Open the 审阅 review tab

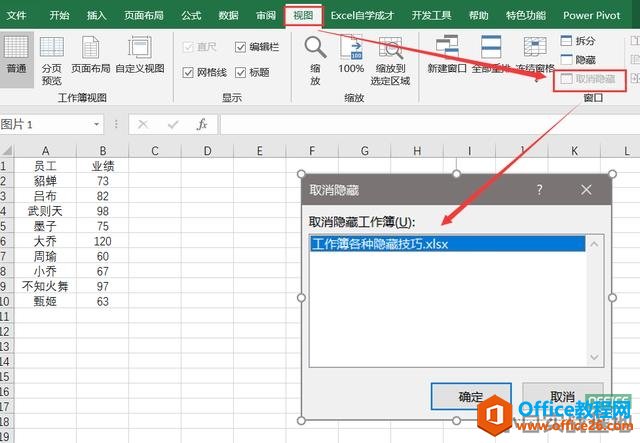(x=266, y=16)
